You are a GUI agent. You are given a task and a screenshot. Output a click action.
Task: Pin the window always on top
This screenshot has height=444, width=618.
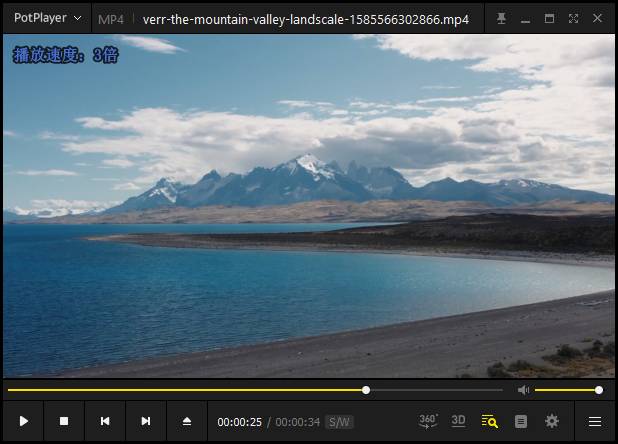(x=501, y=19)
